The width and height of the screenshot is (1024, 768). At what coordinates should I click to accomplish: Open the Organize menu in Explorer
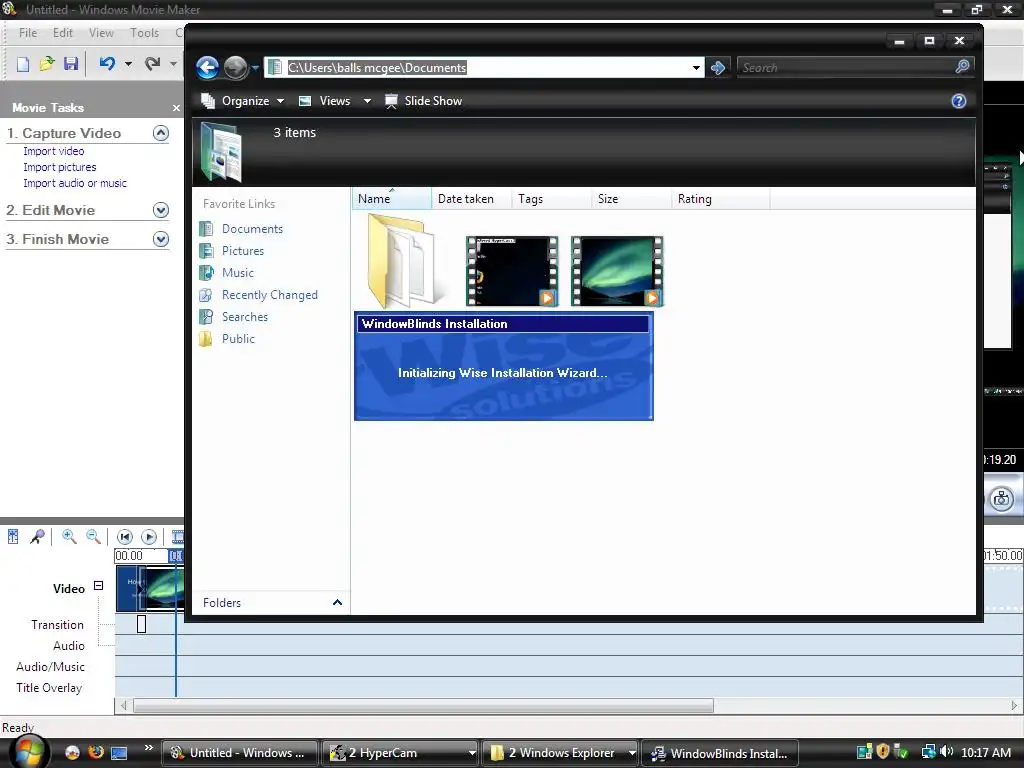coord(242,101)
